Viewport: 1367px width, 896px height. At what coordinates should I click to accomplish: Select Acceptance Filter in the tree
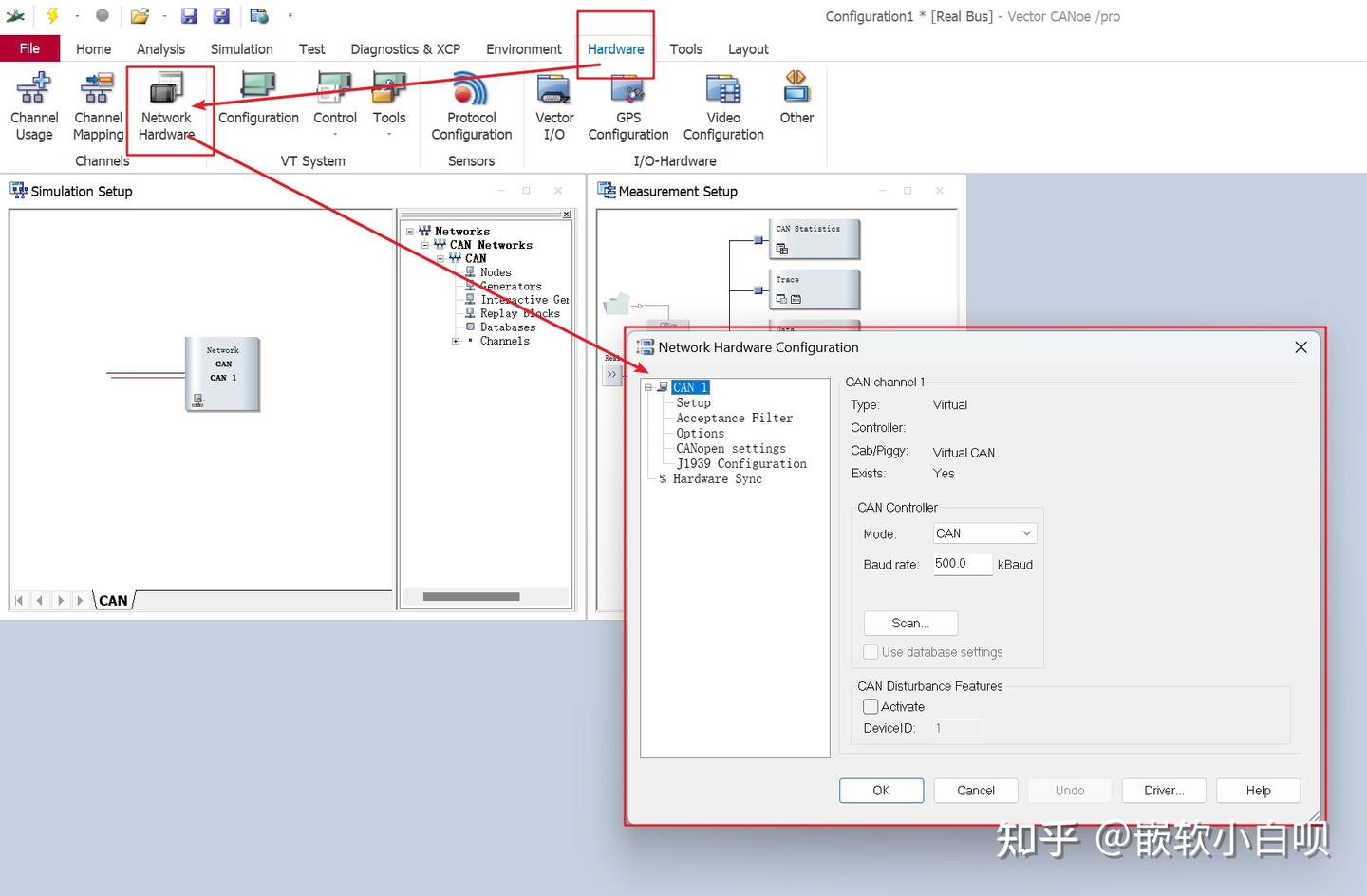click(x=735, y=418)
